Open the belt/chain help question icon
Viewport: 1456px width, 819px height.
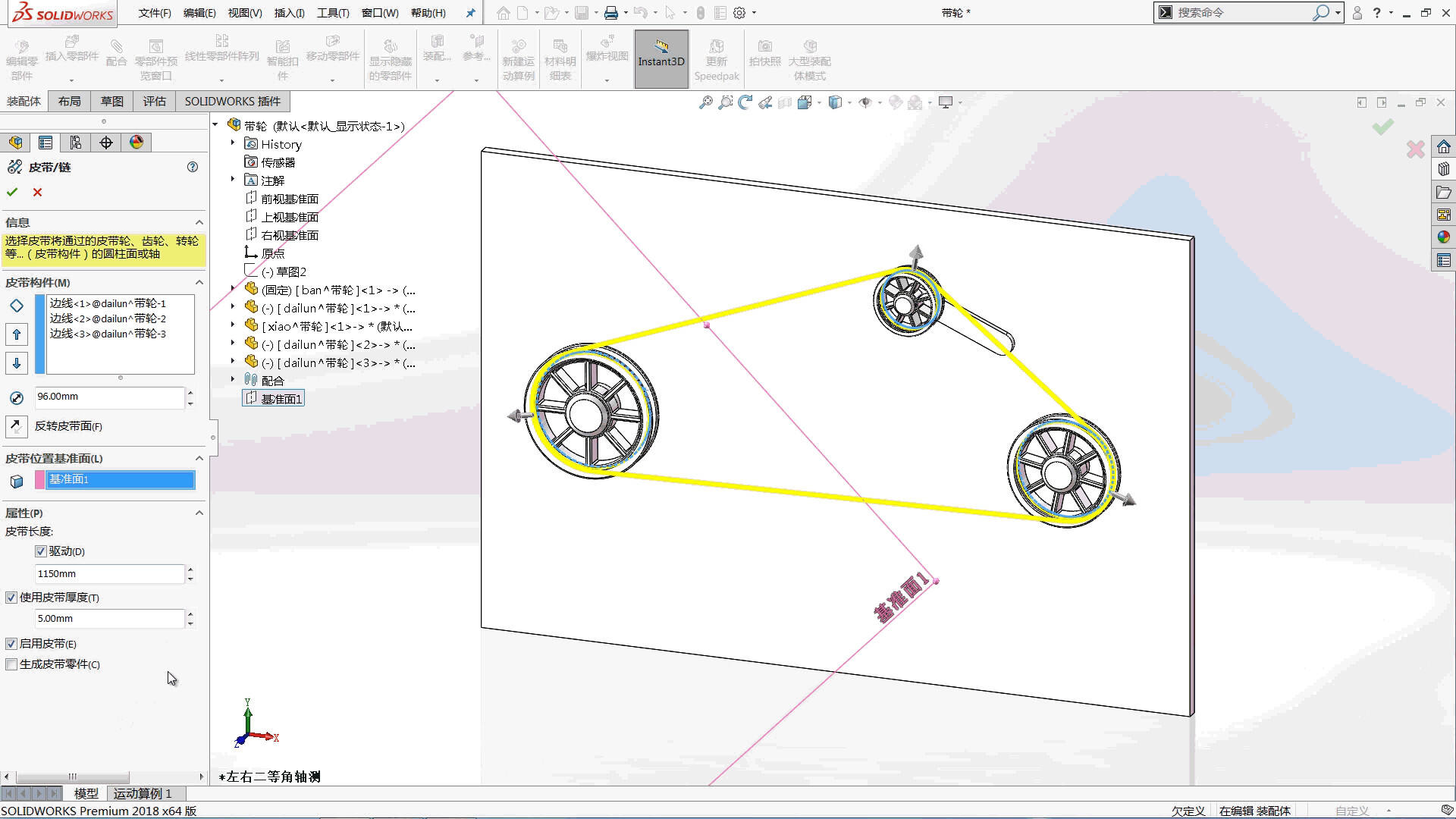tap(193, 167)
